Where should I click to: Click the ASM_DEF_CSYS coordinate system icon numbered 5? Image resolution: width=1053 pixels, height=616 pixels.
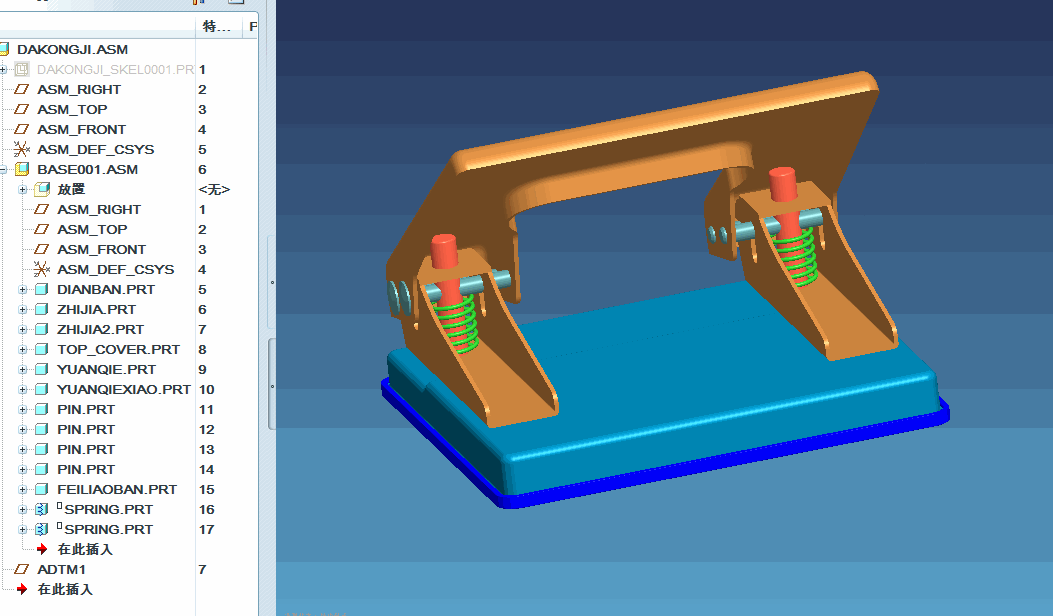click(x=21, y=149)
